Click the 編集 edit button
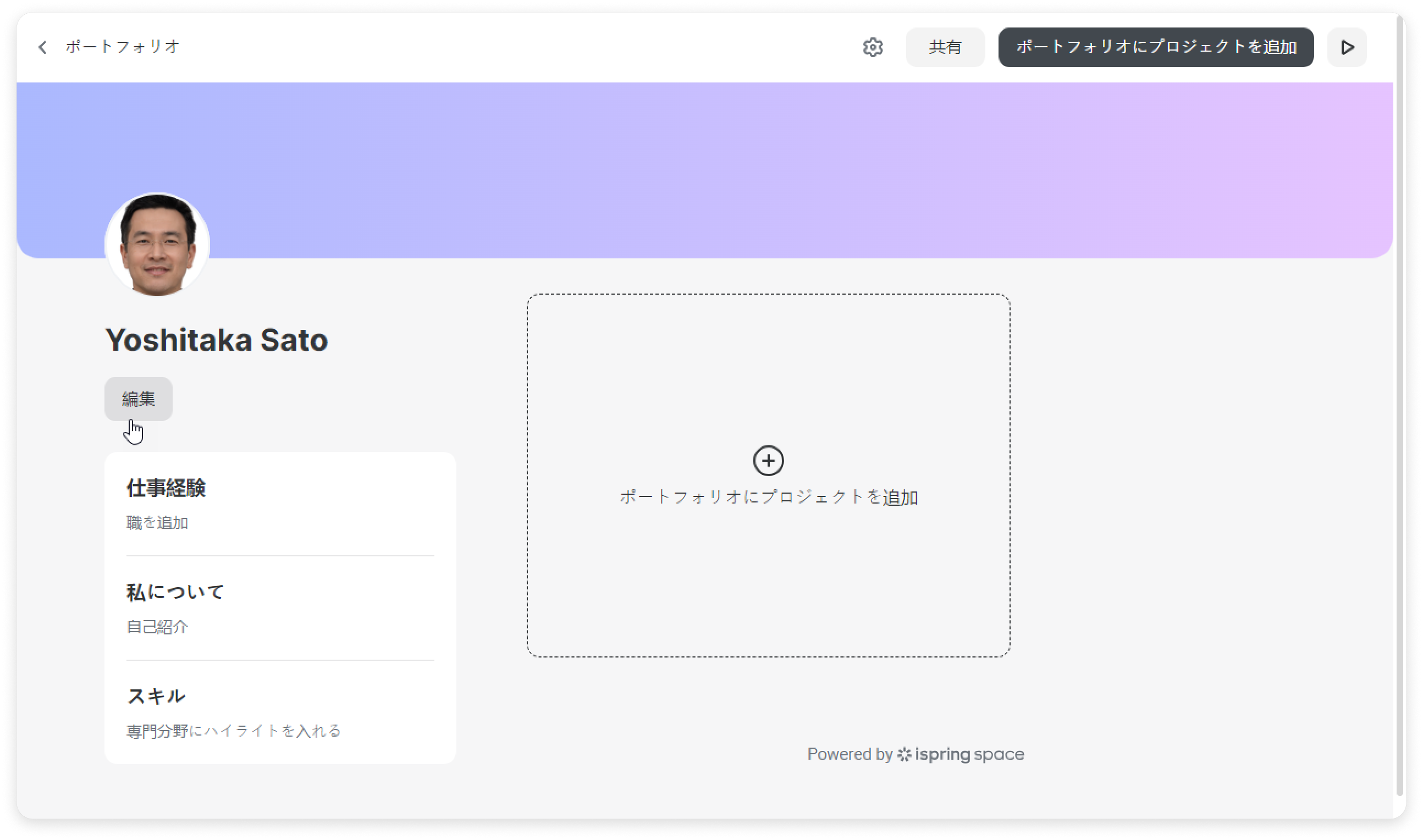This screenshot has width=1423, height=840. point(138,399)
